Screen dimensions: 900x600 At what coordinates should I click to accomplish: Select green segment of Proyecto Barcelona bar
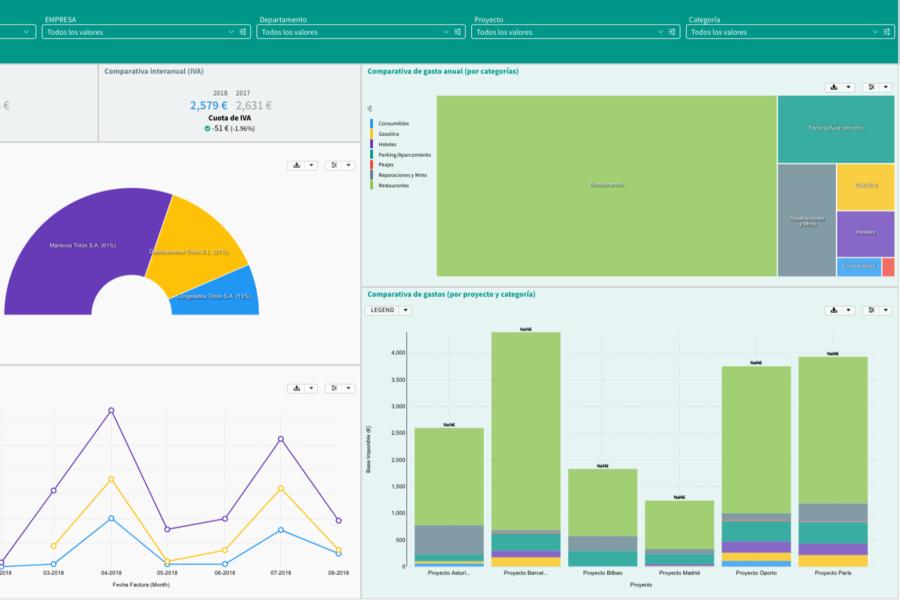[526, 431]
